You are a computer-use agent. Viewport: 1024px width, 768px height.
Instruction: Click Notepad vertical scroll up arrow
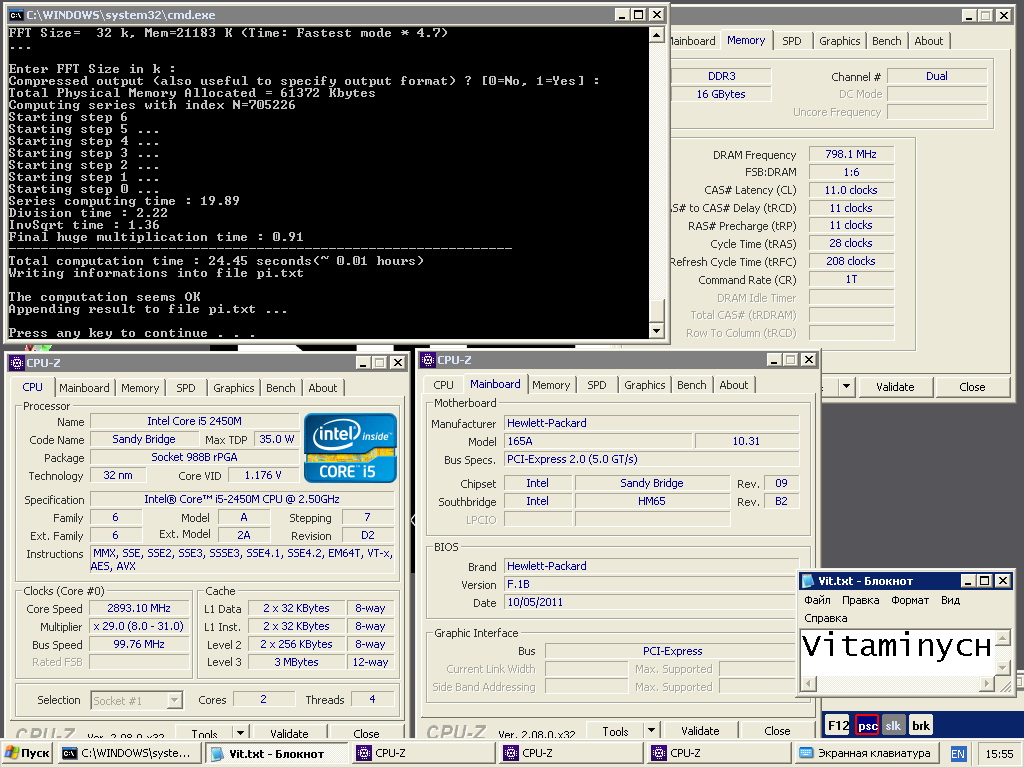1002,637
